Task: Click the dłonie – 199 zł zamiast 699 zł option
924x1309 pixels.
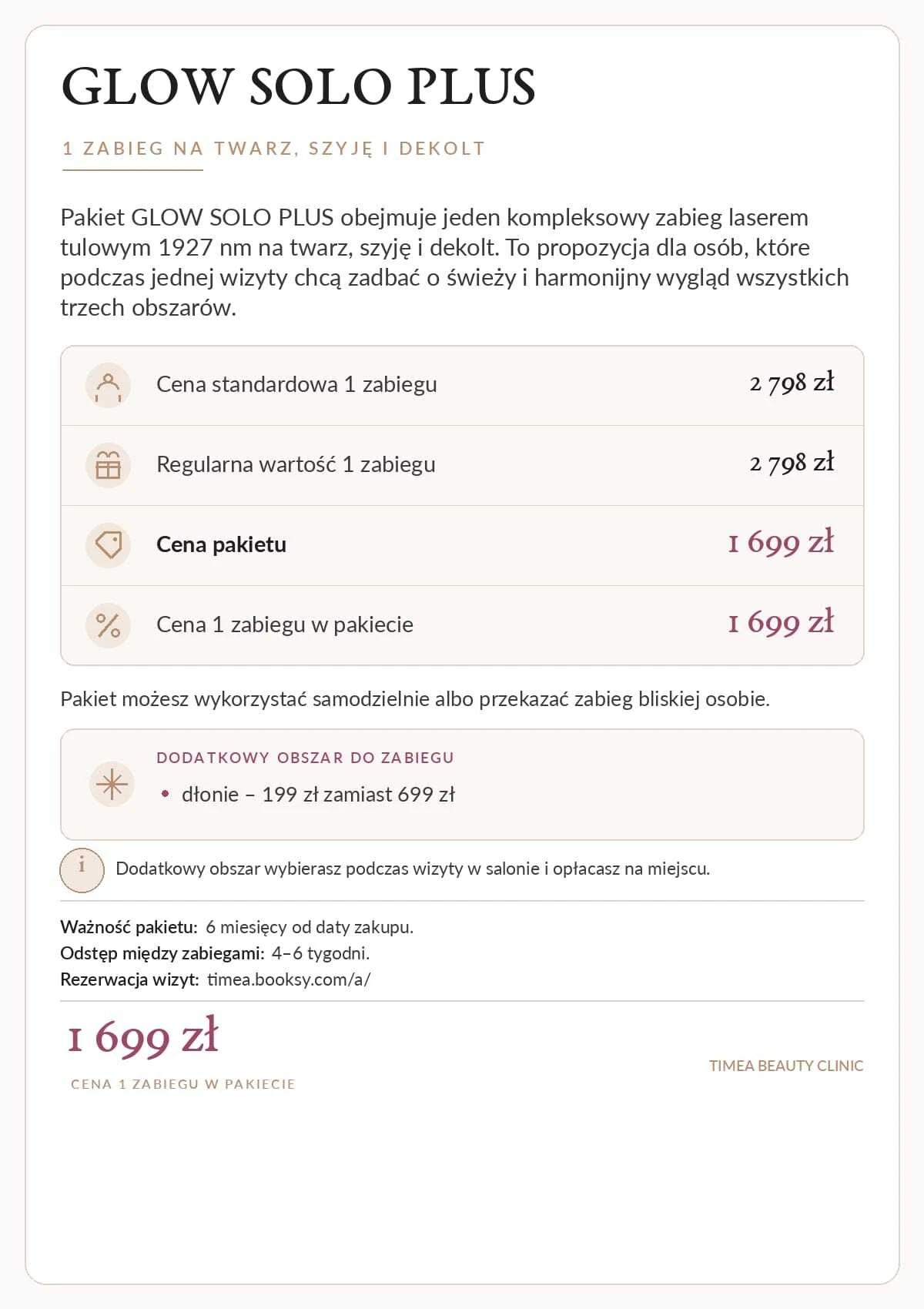Action: [318, 795]
